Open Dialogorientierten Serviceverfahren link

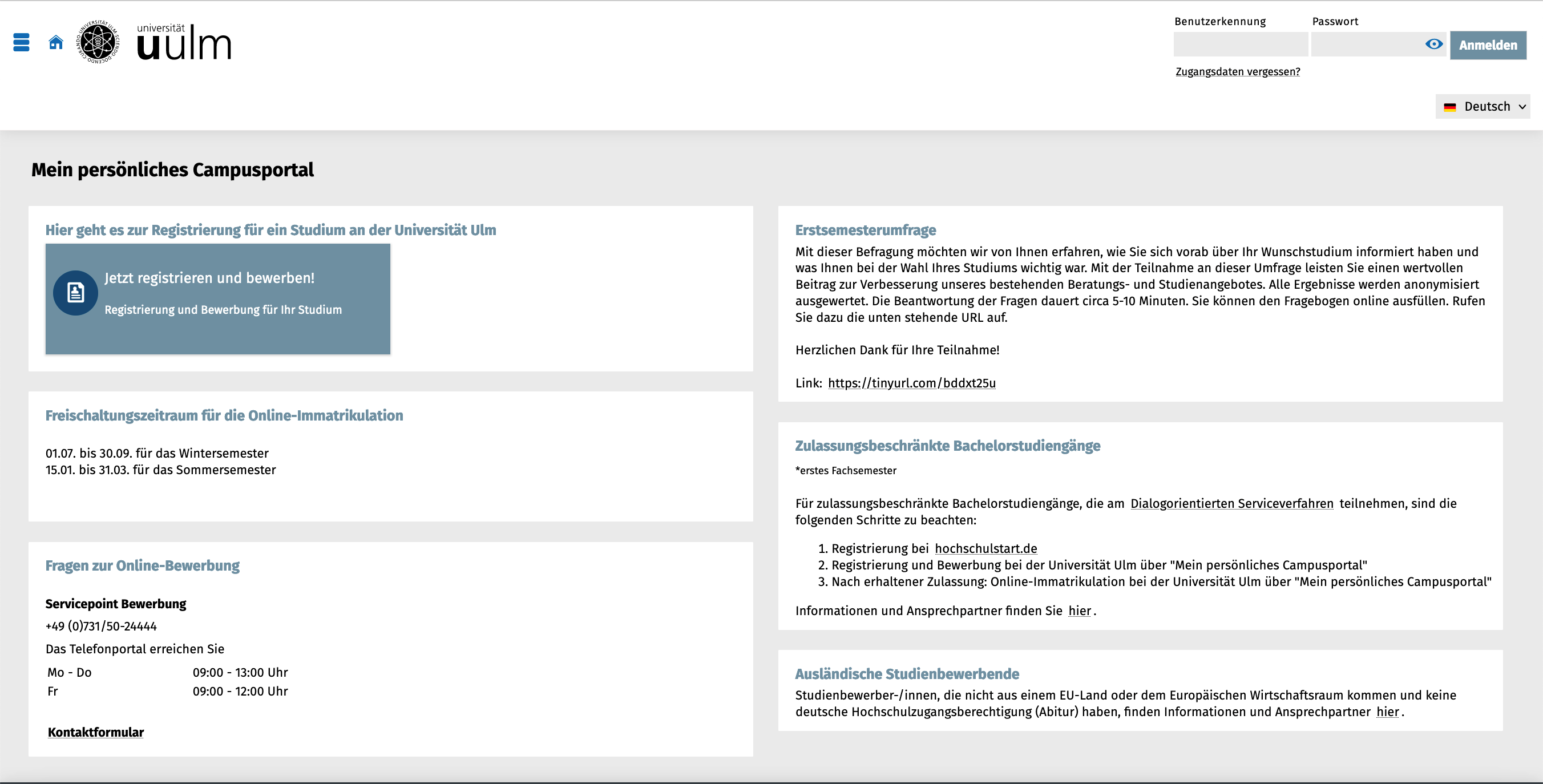(1231, 504)
